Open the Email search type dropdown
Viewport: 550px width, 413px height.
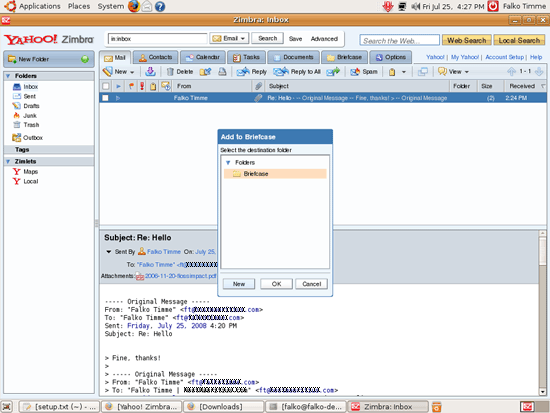coord(229,38)
